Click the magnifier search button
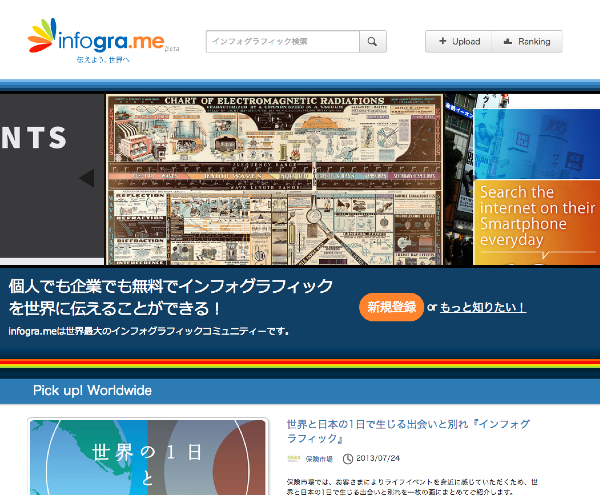 (x=373, y=41)
